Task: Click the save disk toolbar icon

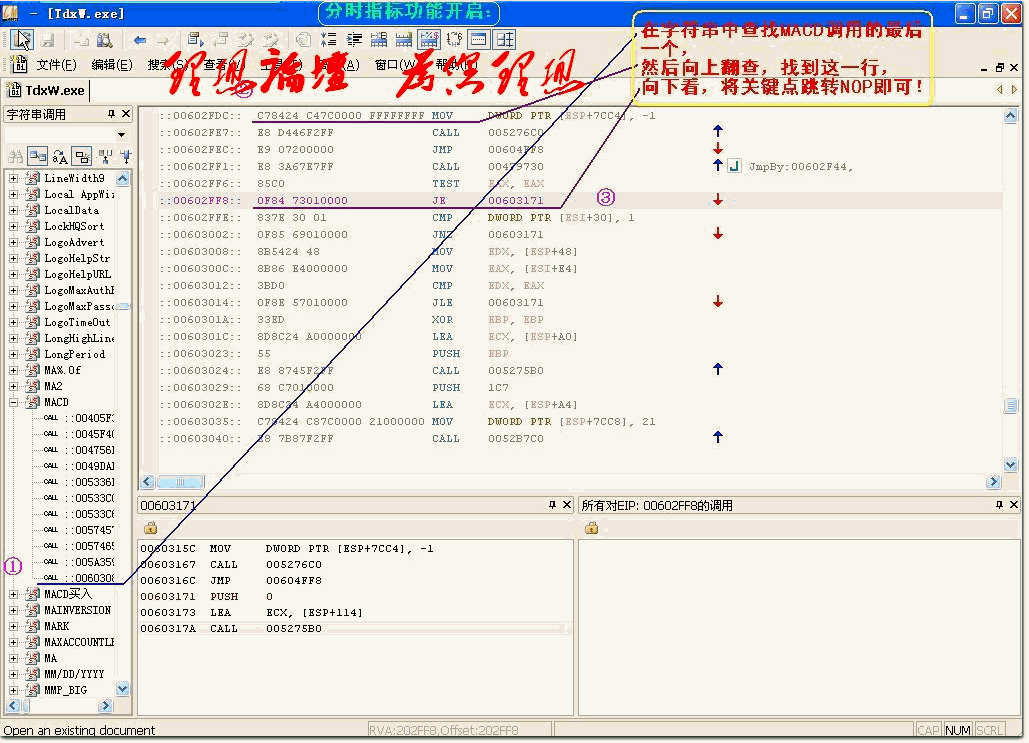Action: [48, 40]
